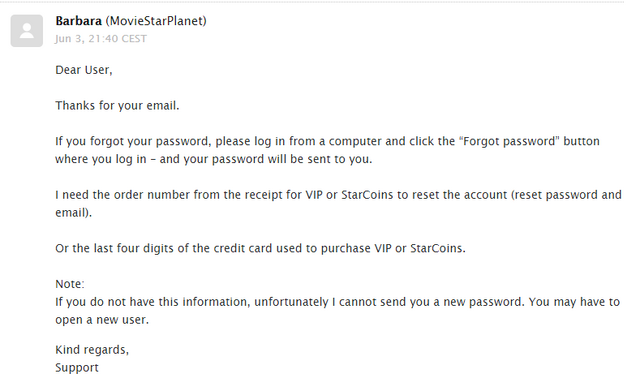The image size is (640, 391).
Task: Click the open a new user line
Action: coord(102,320)
